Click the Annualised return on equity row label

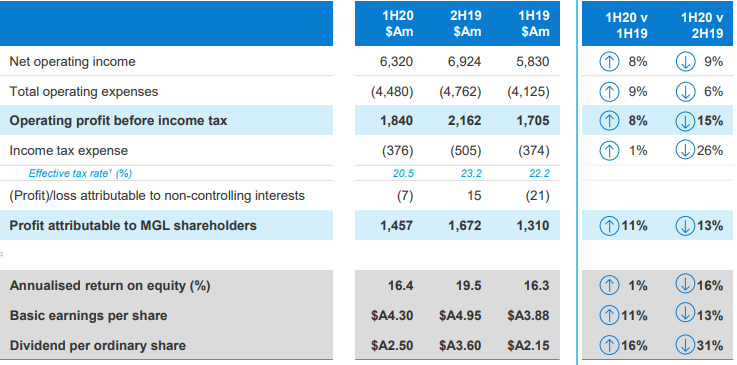coord(110,286)
